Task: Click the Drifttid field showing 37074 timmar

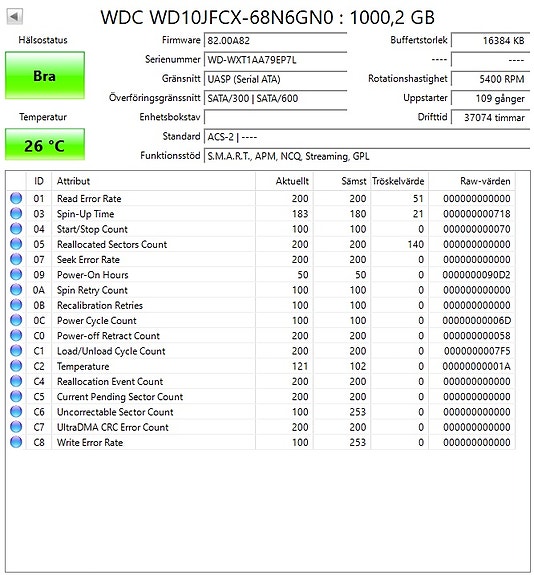Action: (x=490, y=118)
